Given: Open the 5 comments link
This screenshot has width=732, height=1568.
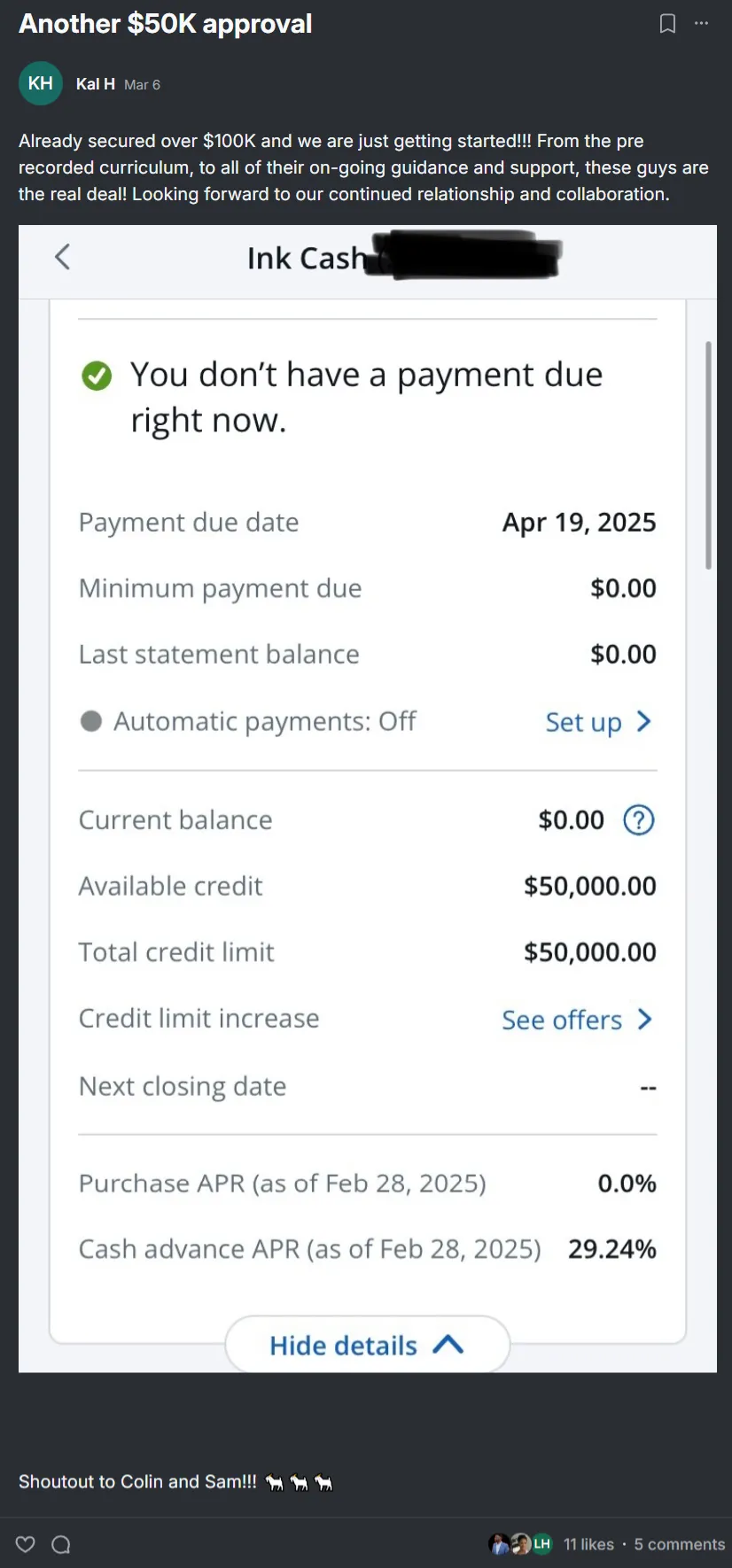Looking at the screenshot, I should pos(679,1544).
